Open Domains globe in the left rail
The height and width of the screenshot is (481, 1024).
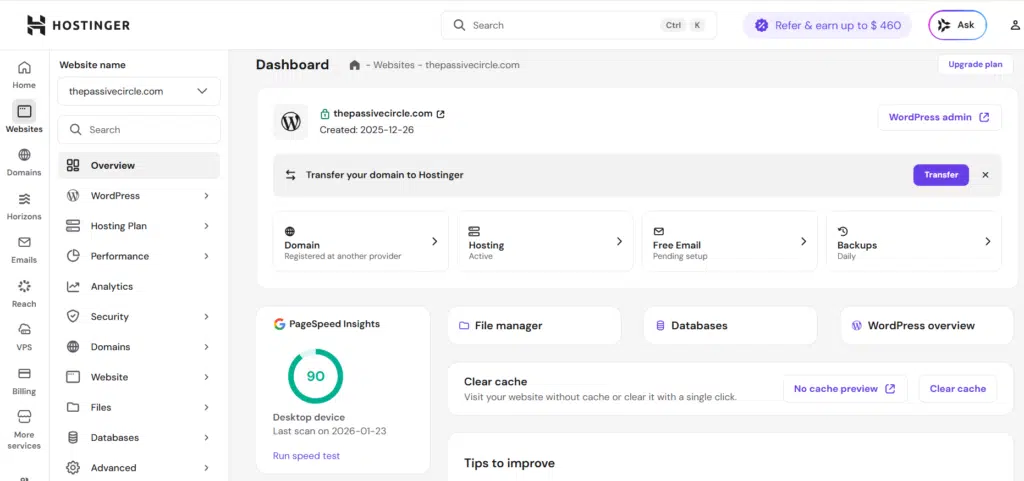tap(24, 162)
